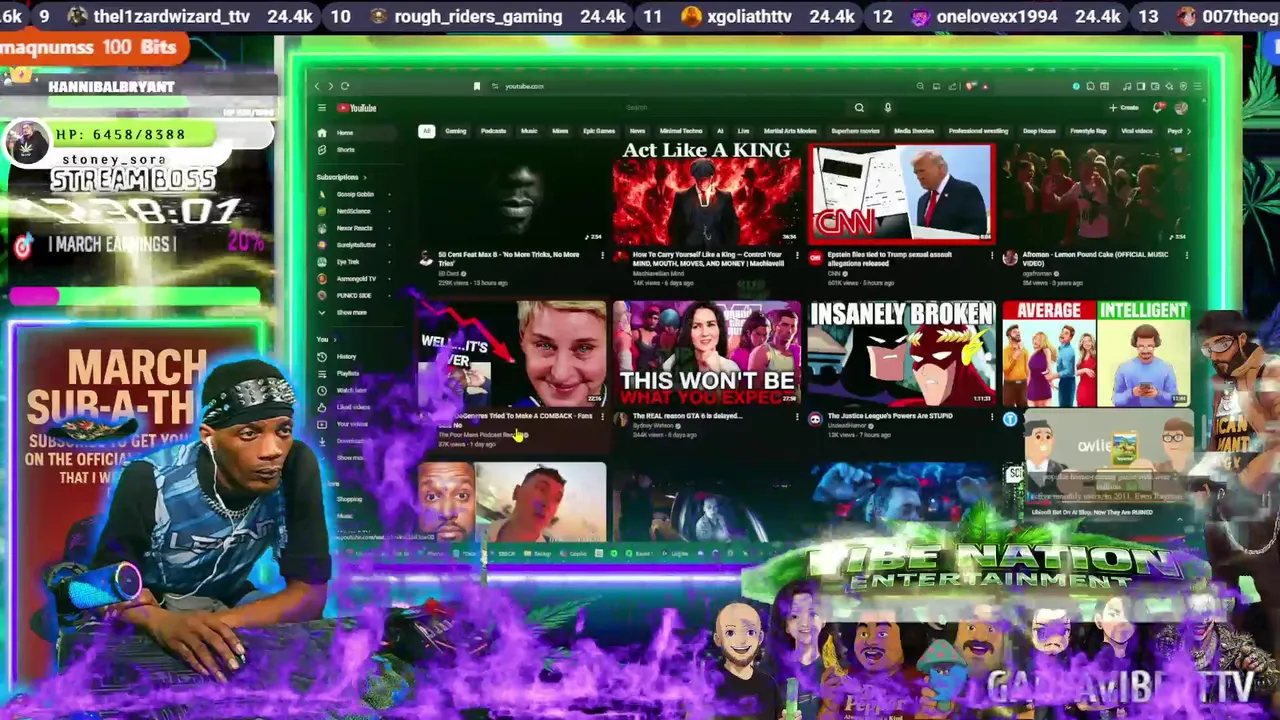Open YouTube notifications bell
Screen dimensions: 1280x720
[1159, 108]
